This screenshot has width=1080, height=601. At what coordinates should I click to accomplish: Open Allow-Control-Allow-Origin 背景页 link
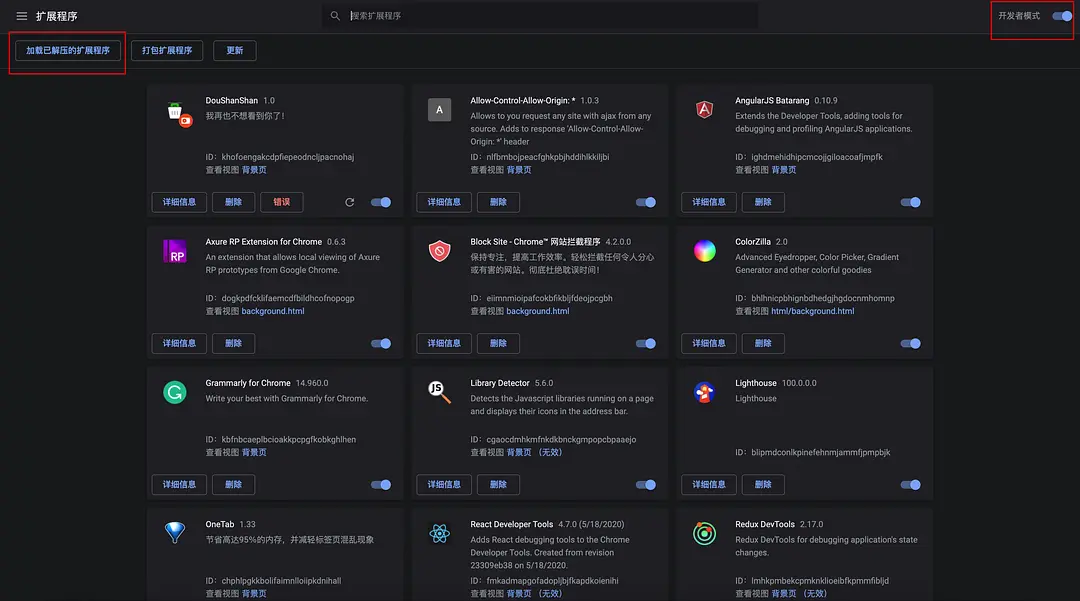[519, 170]
